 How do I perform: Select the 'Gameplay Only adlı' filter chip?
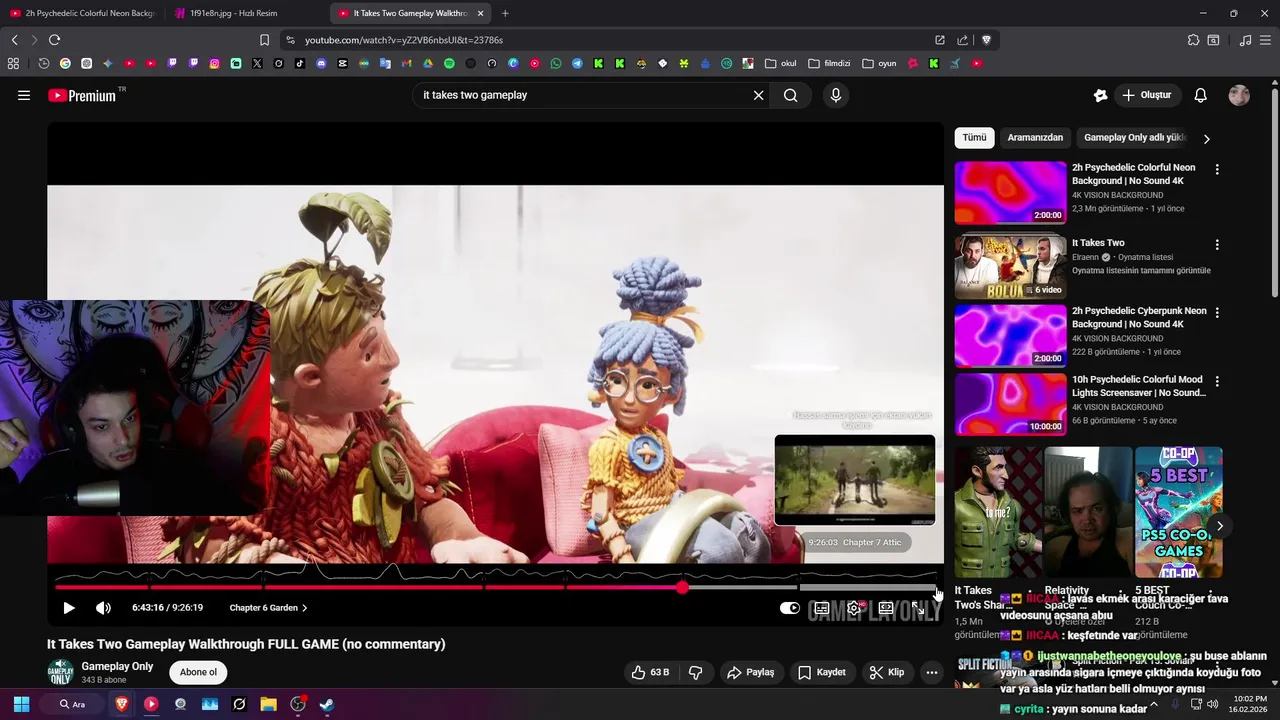(x=1134, y=138)
